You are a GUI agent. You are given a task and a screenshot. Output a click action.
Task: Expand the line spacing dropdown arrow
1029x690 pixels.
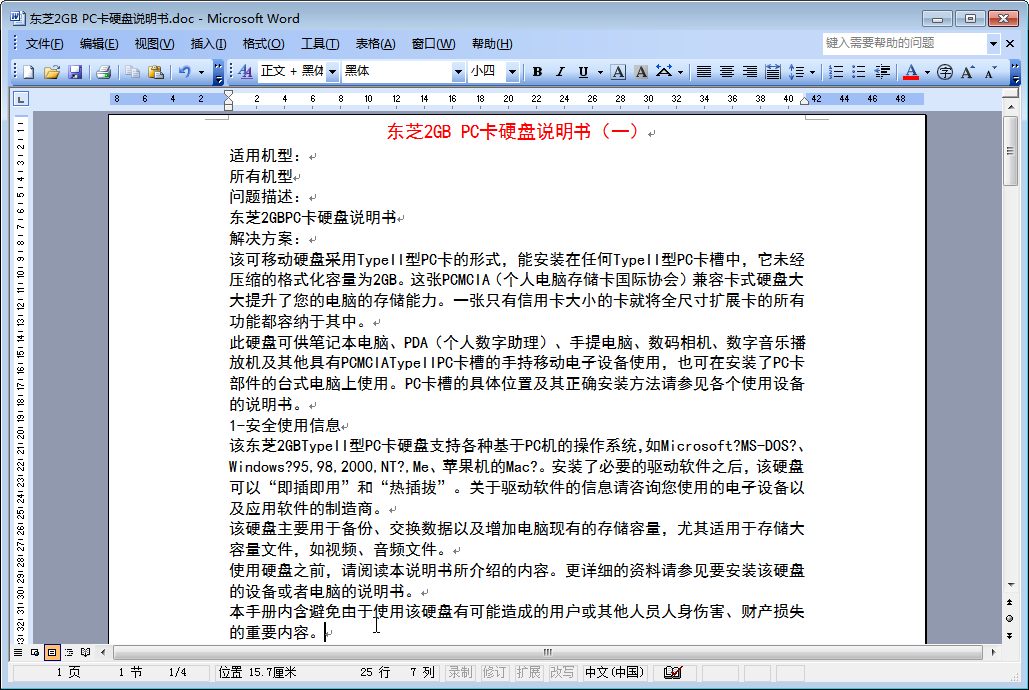[812, 72]
